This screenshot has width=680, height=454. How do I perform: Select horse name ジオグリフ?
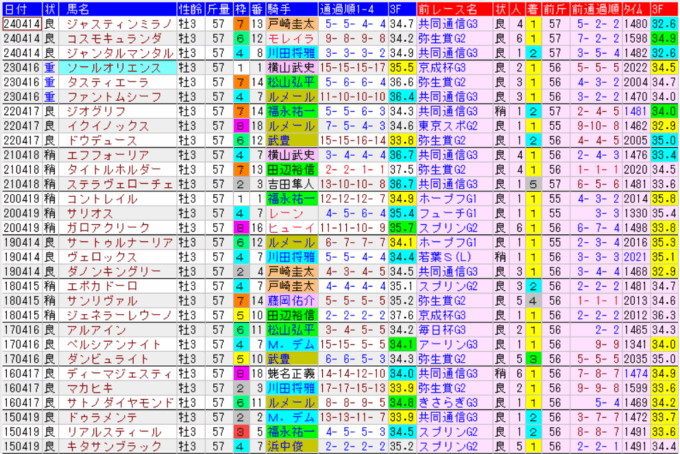[x=96, y=111]
